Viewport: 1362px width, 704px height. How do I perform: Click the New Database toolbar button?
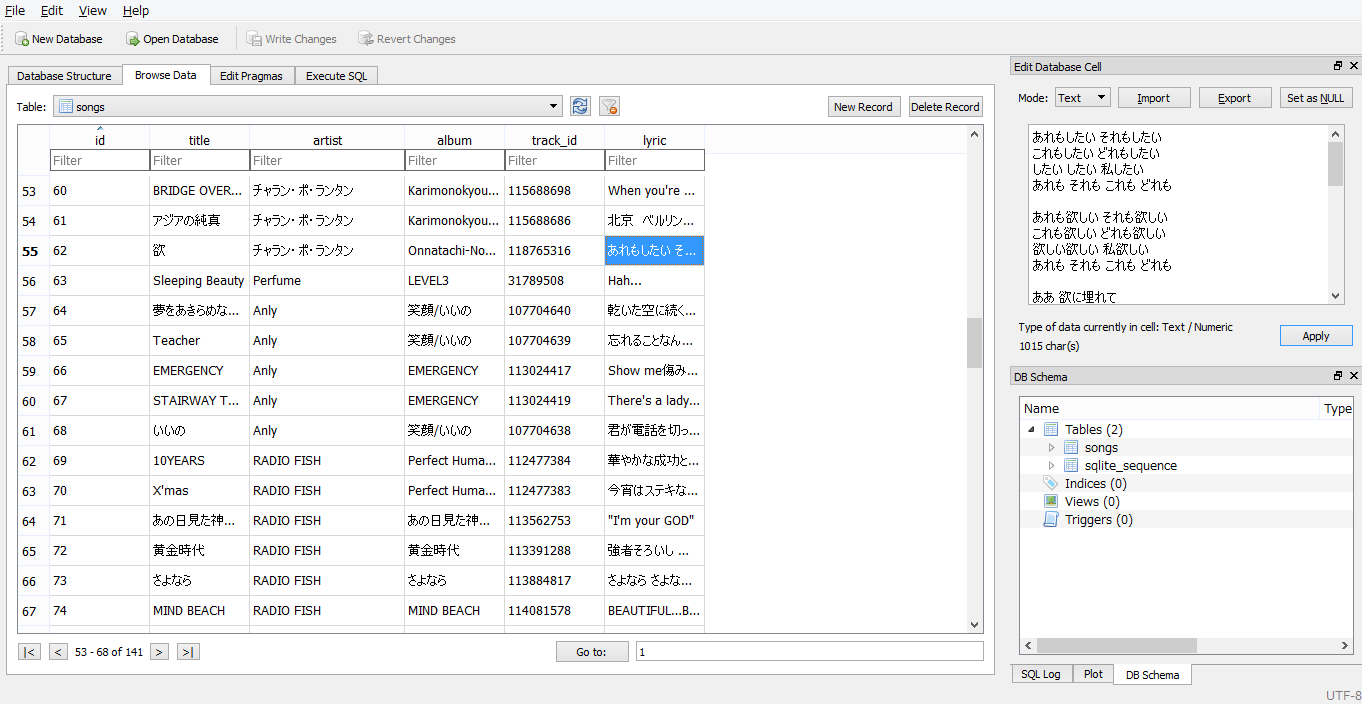point(58,39)
